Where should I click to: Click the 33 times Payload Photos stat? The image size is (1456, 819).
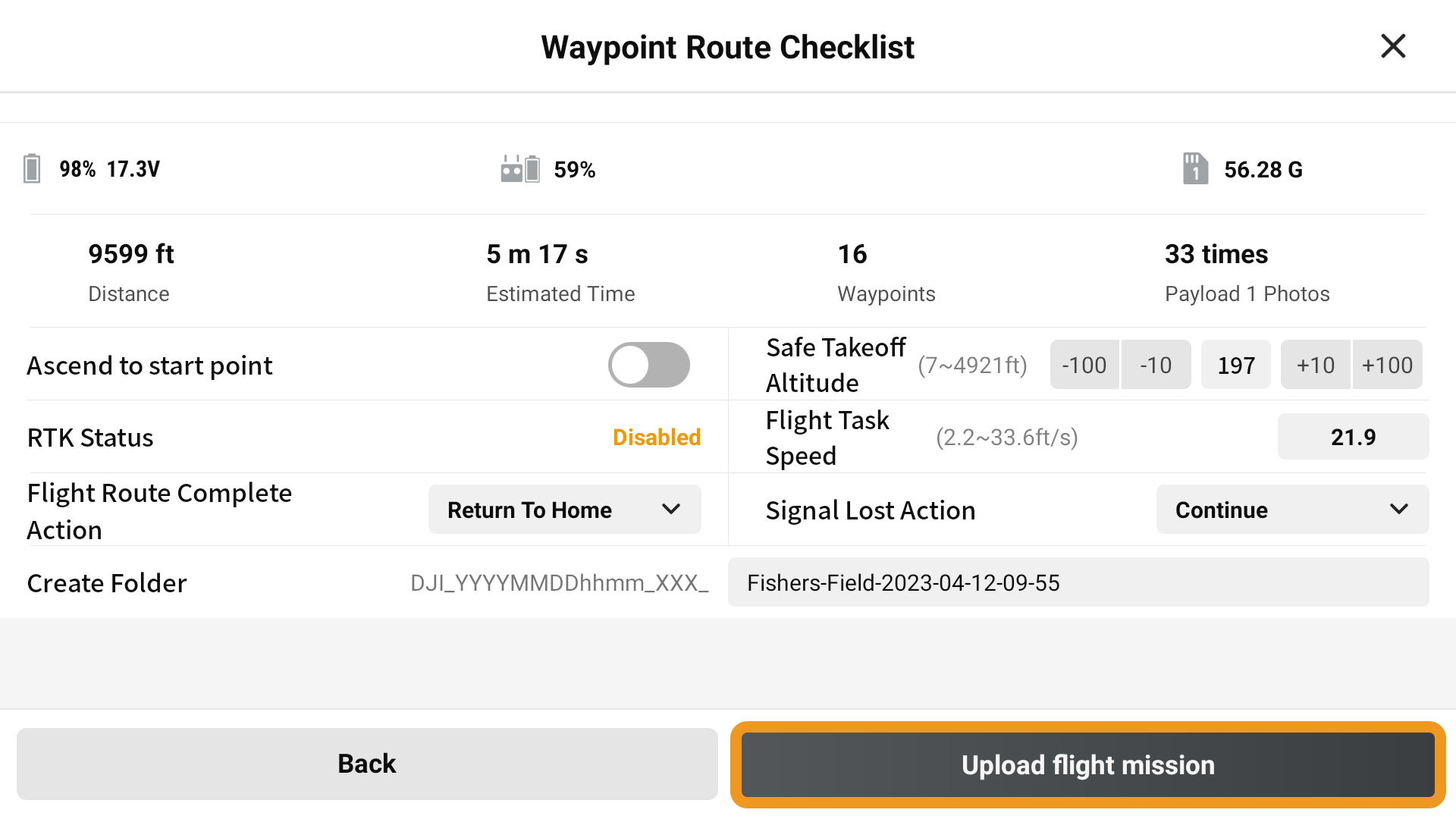point(1216,254)
